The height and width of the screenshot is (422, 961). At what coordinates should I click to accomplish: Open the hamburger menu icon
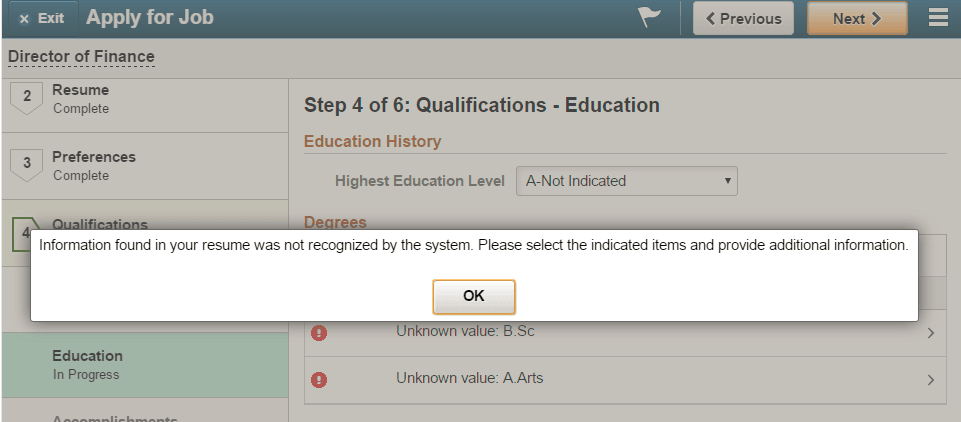click(x=938, y=18)
